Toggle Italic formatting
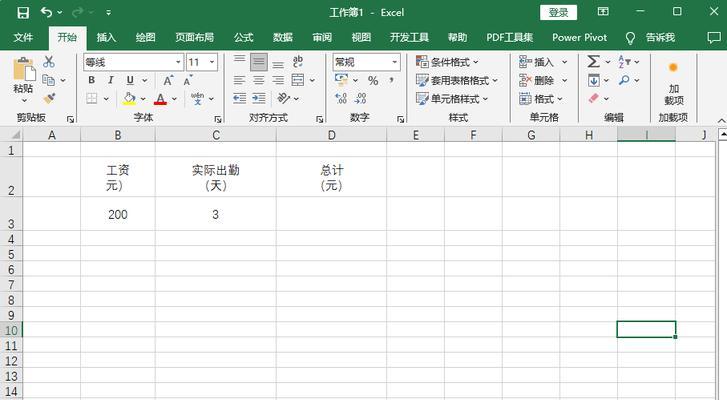727x400 pixels. pyautogui.click(x=110, y=80)
